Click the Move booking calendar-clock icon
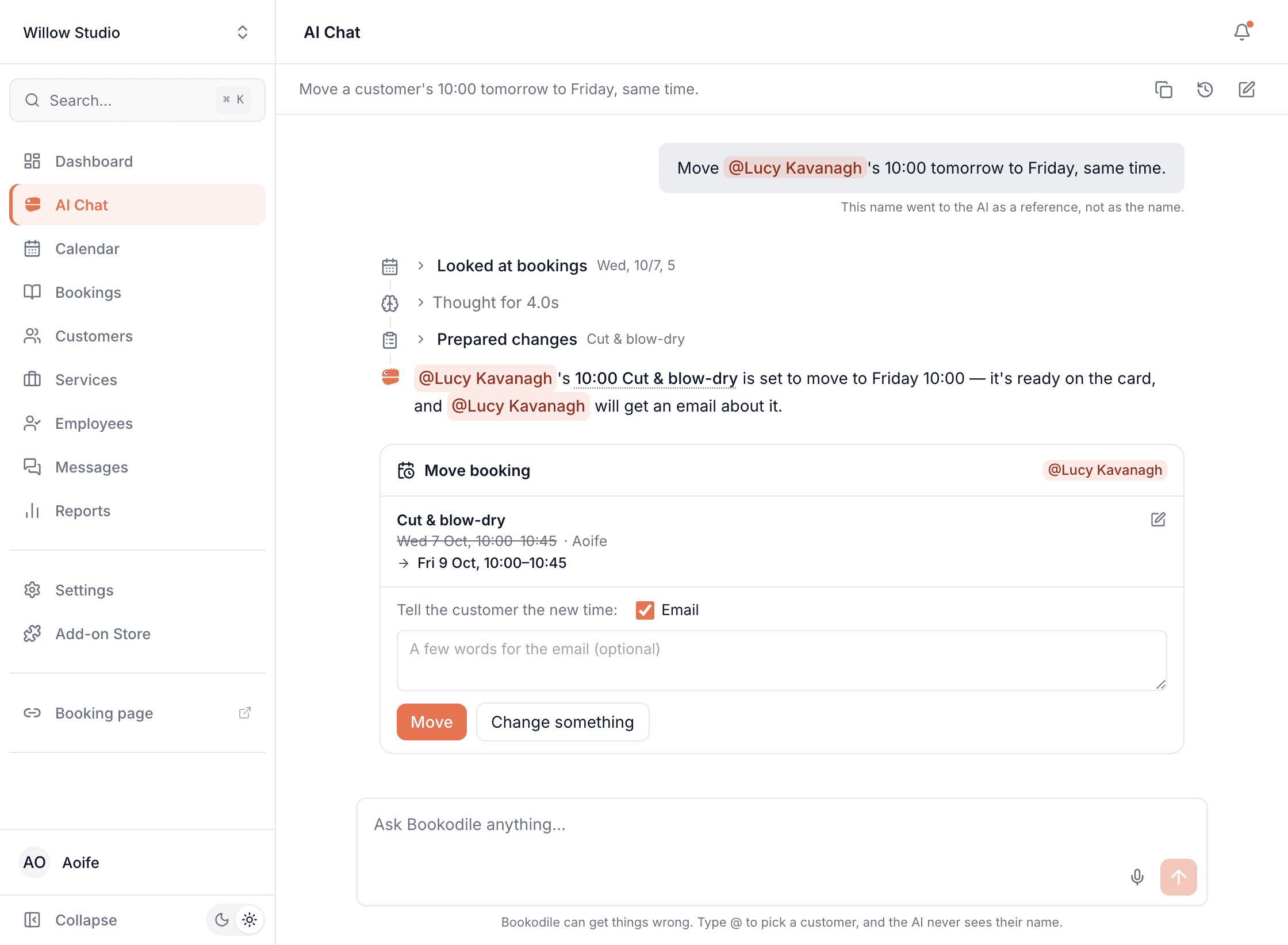Viewport: 1288px width, 945px height. tap(406, 470)
